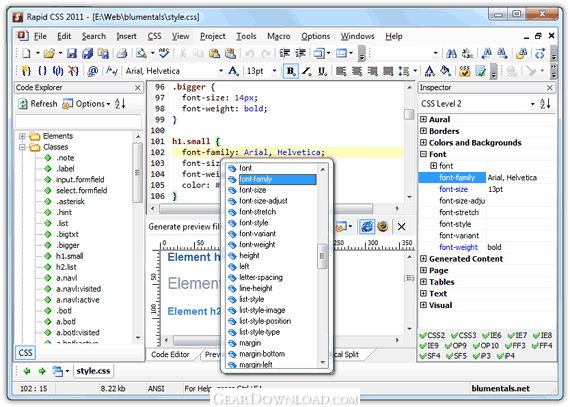Create a new document with the New icon
The width and height of the screenshot is (570, 407).
(27, 54)
